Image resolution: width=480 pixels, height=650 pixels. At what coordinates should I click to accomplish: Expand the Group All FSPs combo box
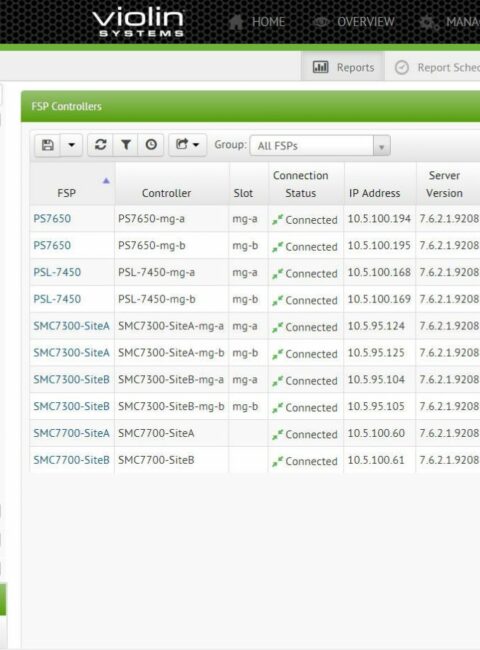(320, 146)
